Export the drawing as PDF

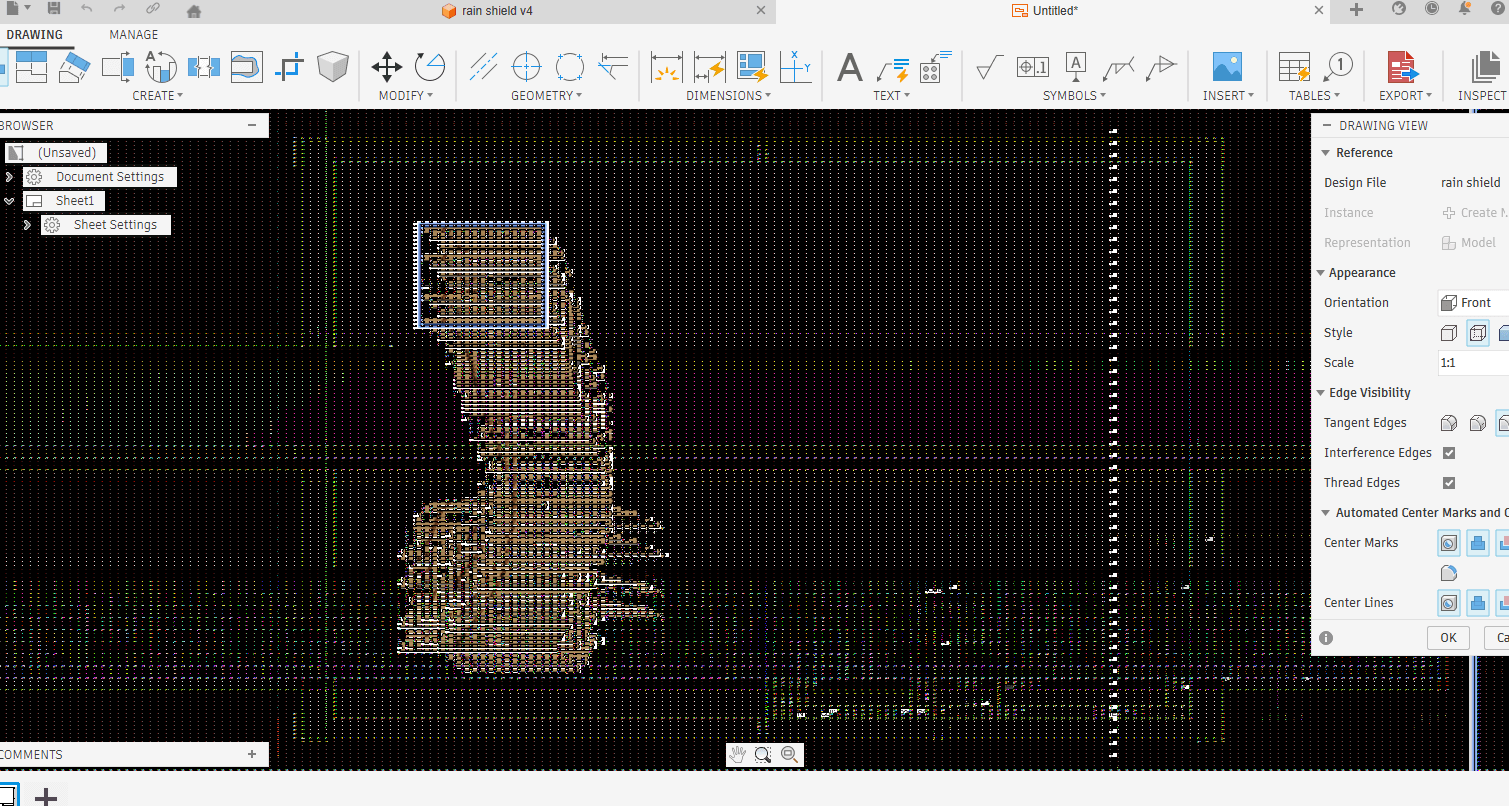[x=1403, y=68]
